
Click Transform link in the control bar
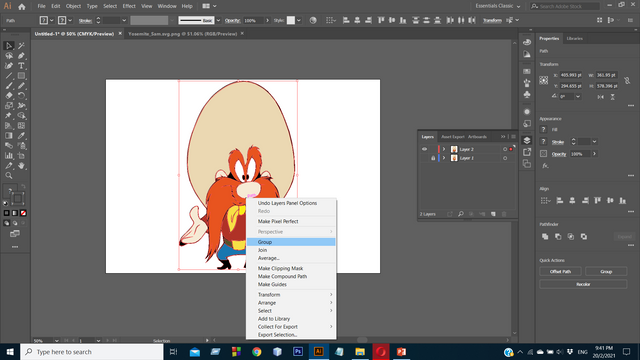[x=492, y=20]
